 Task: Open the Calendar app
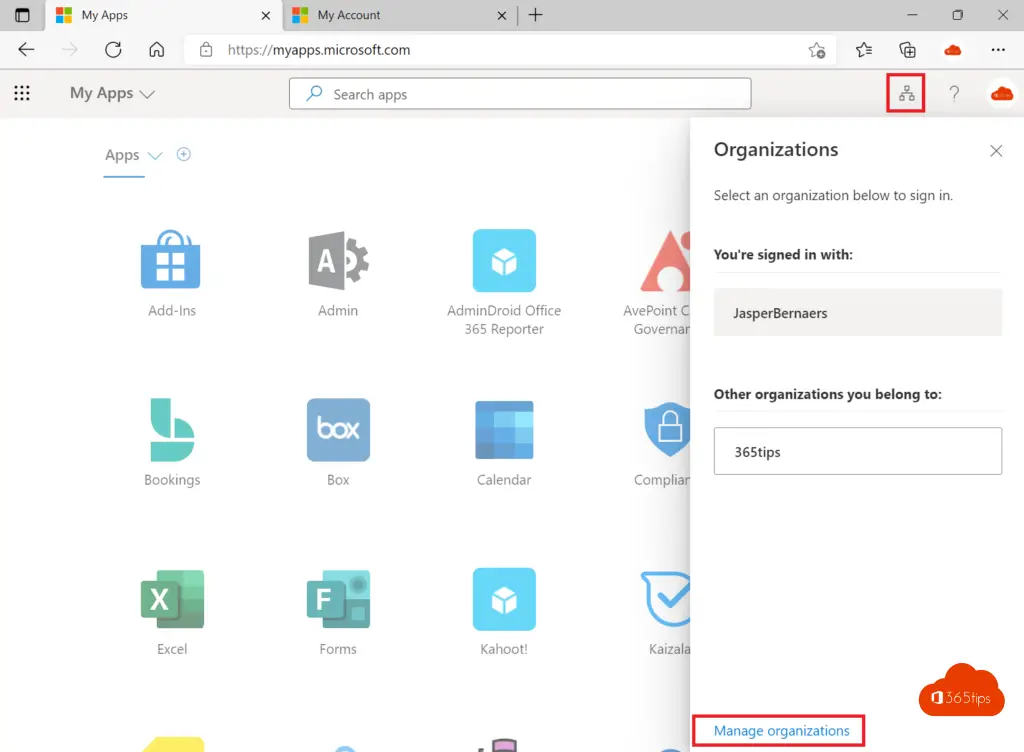coord(504,443)
